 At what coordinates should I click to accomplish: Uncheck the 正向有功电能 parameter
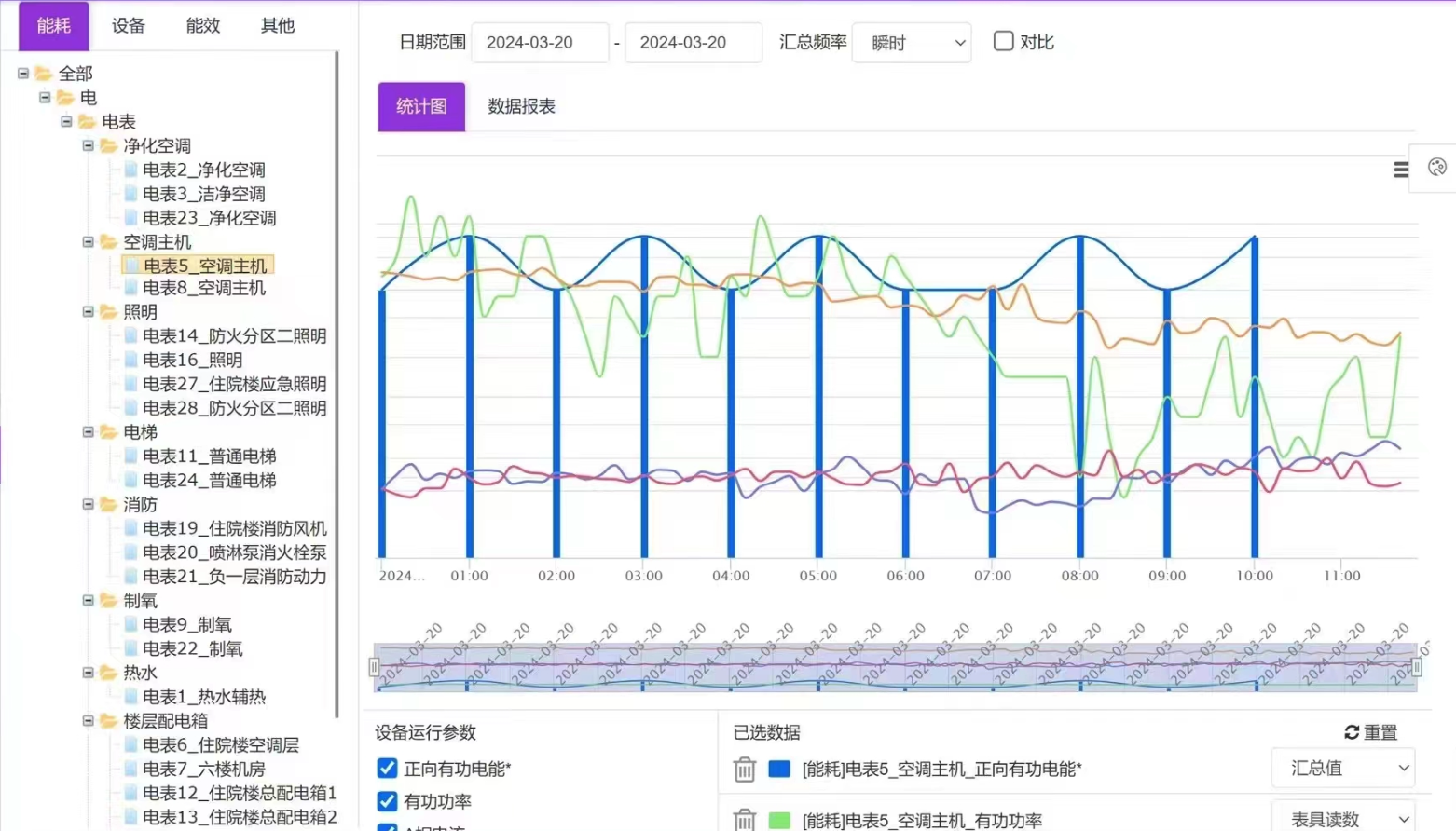(x=387, y=769)
